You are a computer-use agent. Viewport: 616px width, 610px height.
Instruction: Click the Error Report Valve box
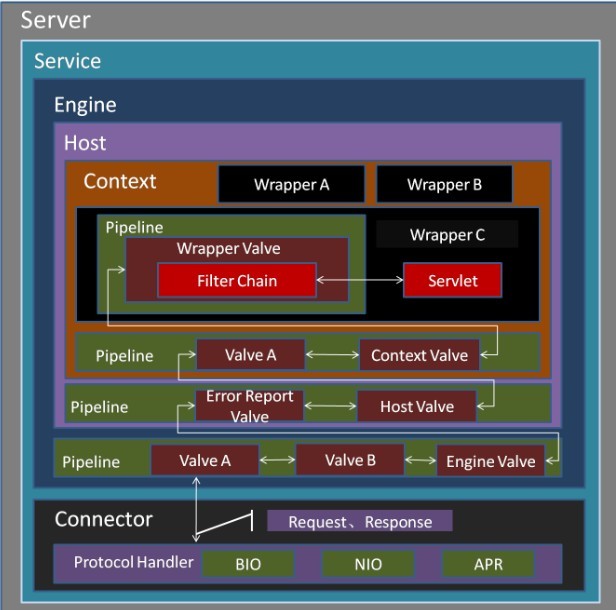[x=250, y=406]
